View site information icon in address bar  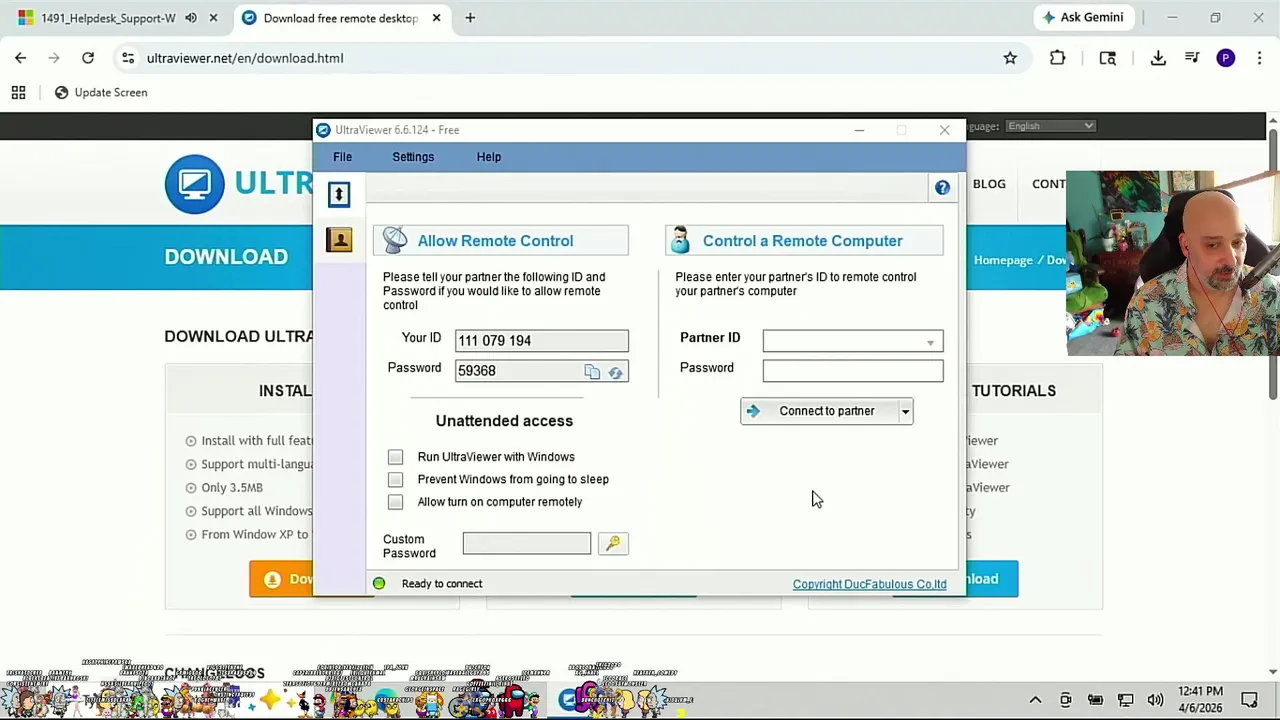coord(128,58)
